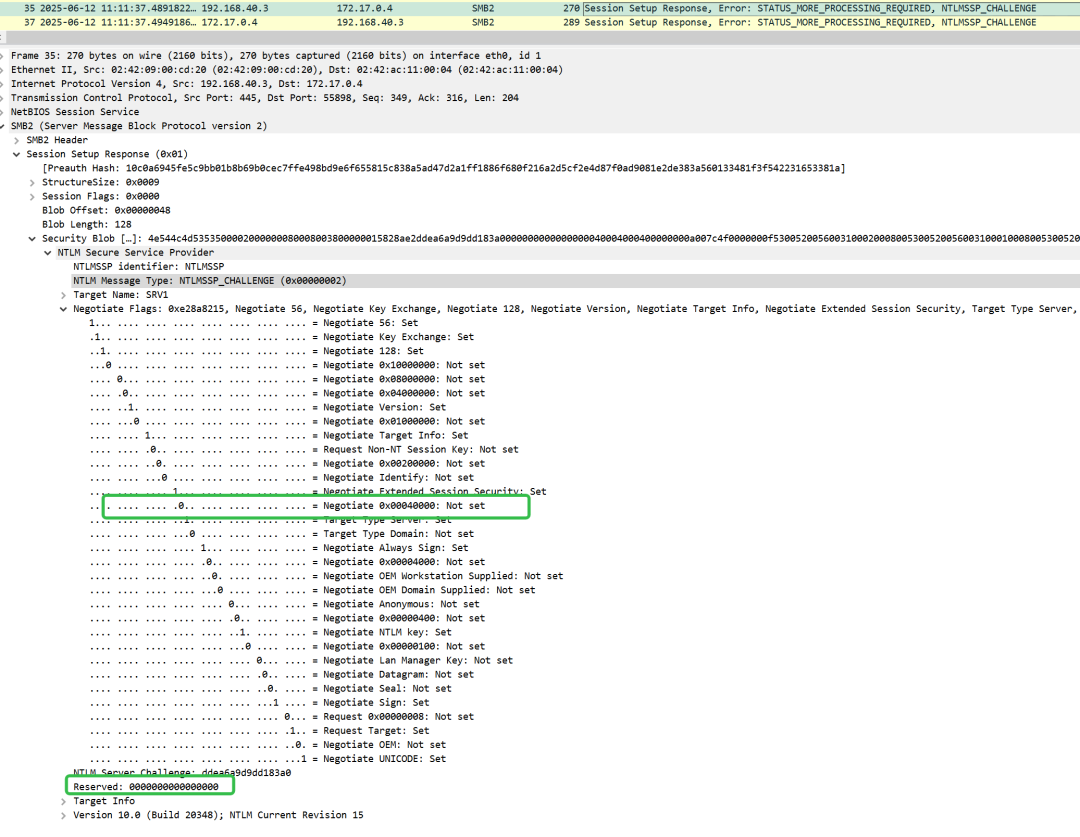Image resolution: width=1080 pixels, height=837 pixels.
Task: Select NTLM Server Challenge line
Action: [183, 773]
